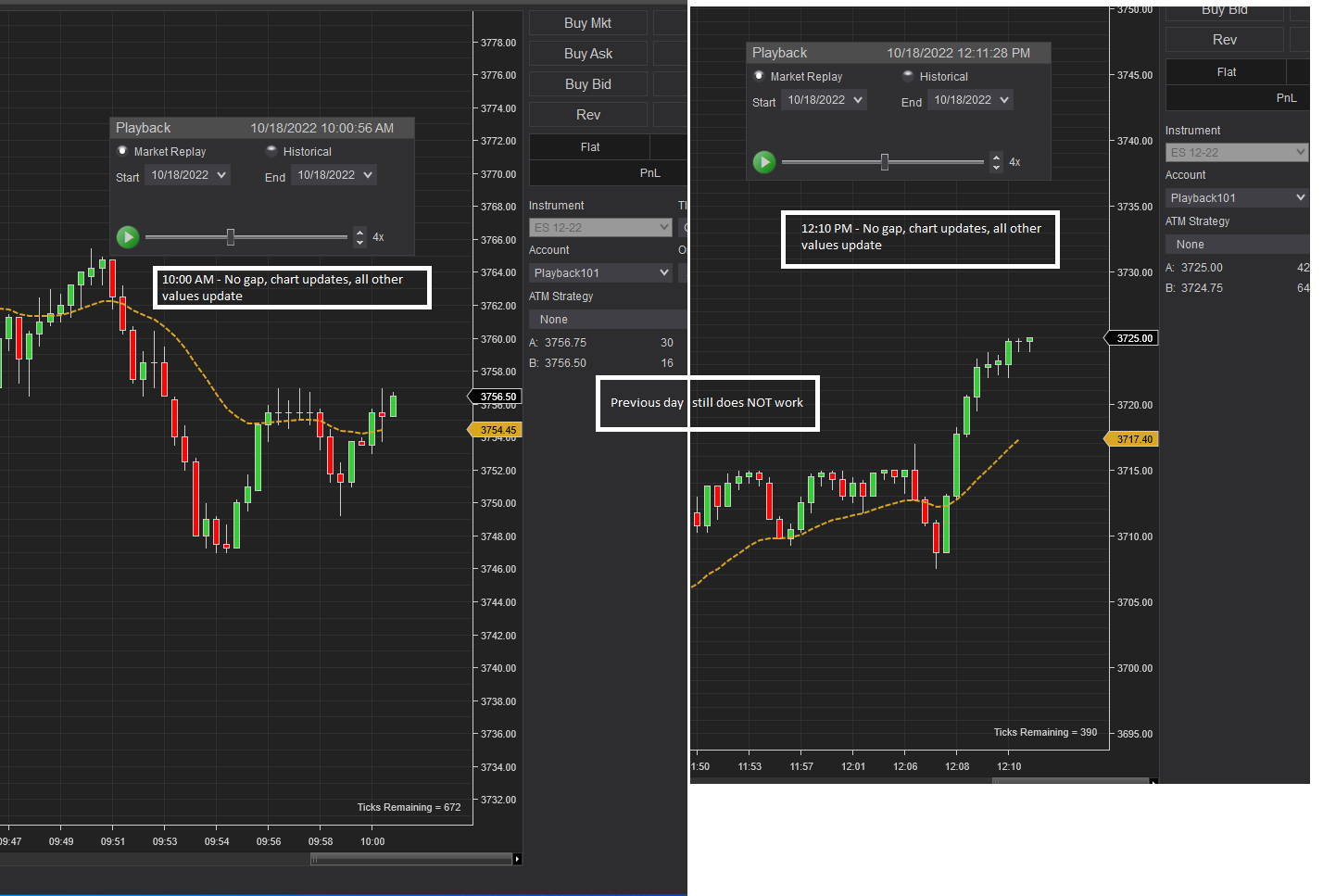The width and height of the screenshot is (1323, 896).
Task: Open ATM Strategy None selector beside 10:00 AM chart
Action: [608, 320]
